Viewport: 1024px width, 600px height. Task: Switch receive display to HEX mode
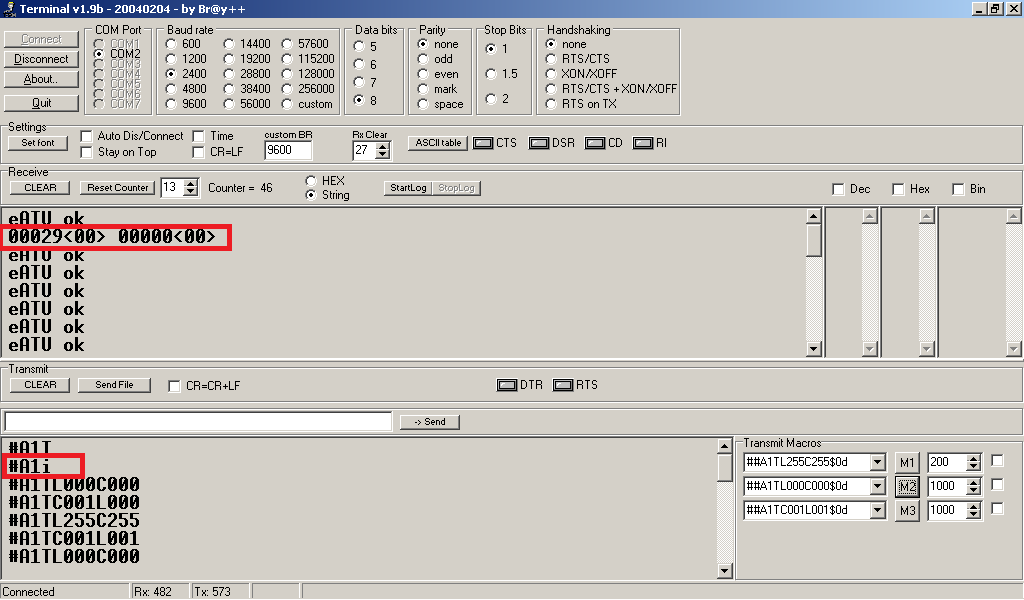point(311,181)
